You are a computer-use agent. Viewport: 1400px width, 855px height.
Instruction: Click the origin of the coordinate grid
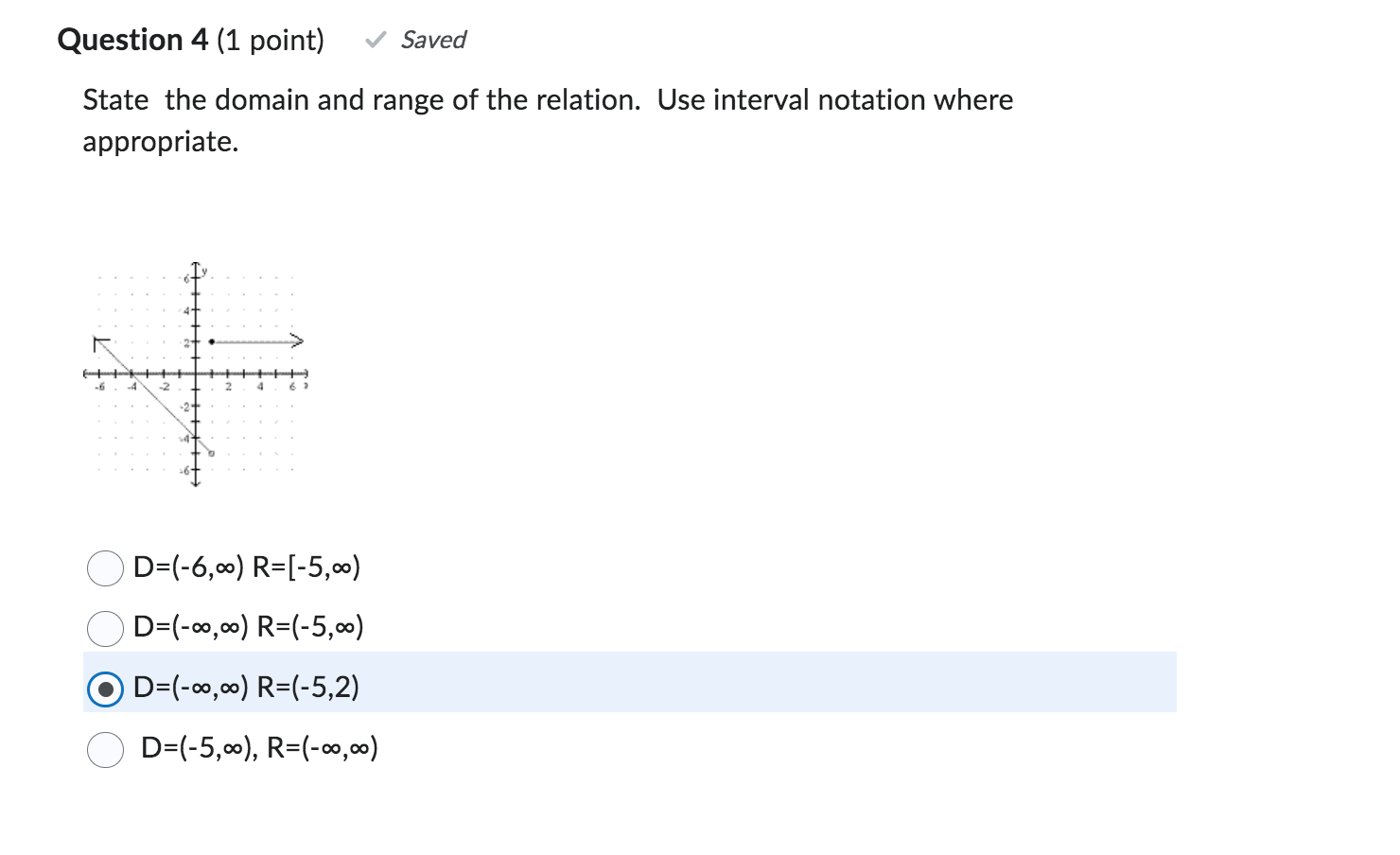tap(196, 374)
